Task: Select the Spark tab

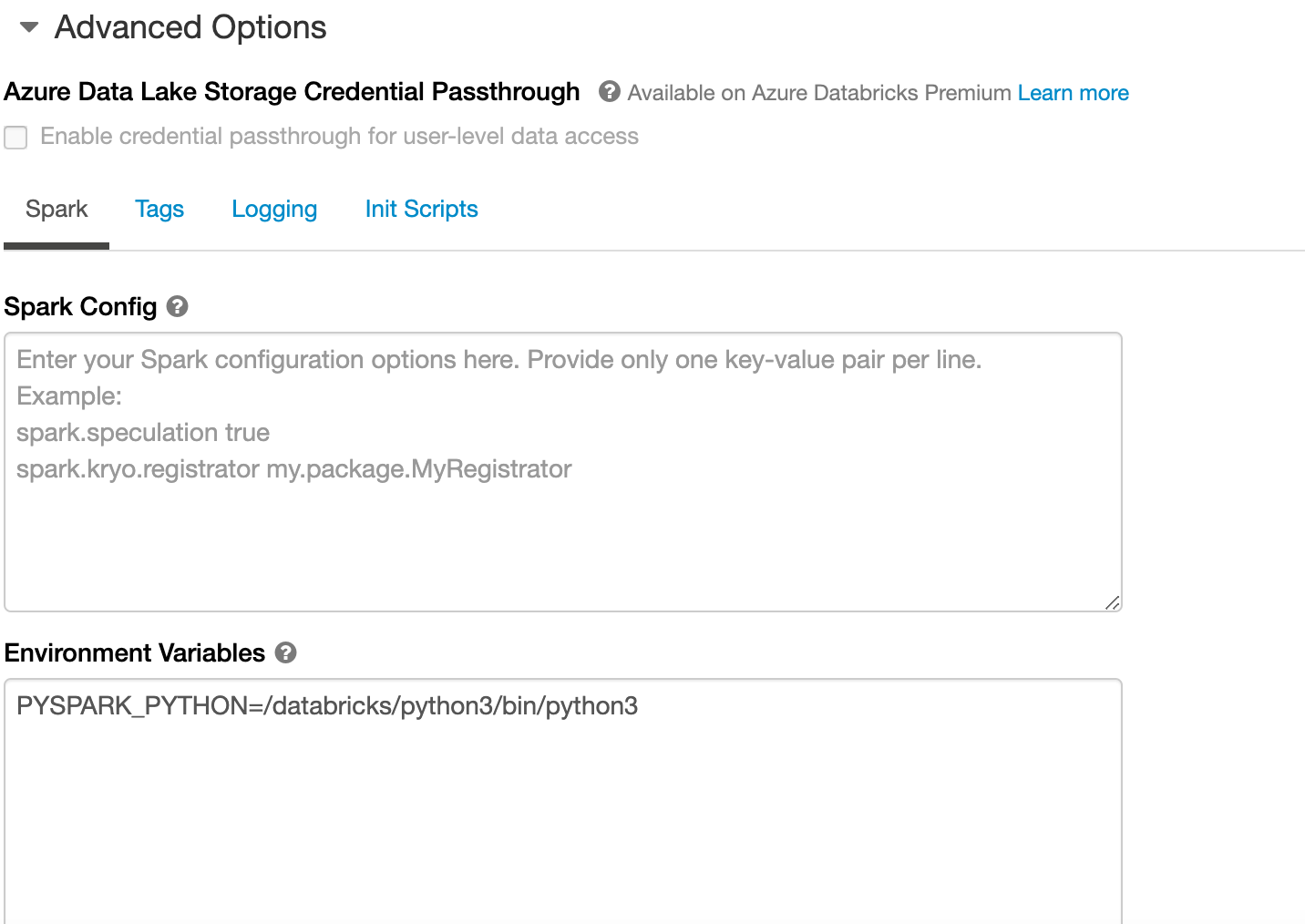Action: click(x=57, y=210)
